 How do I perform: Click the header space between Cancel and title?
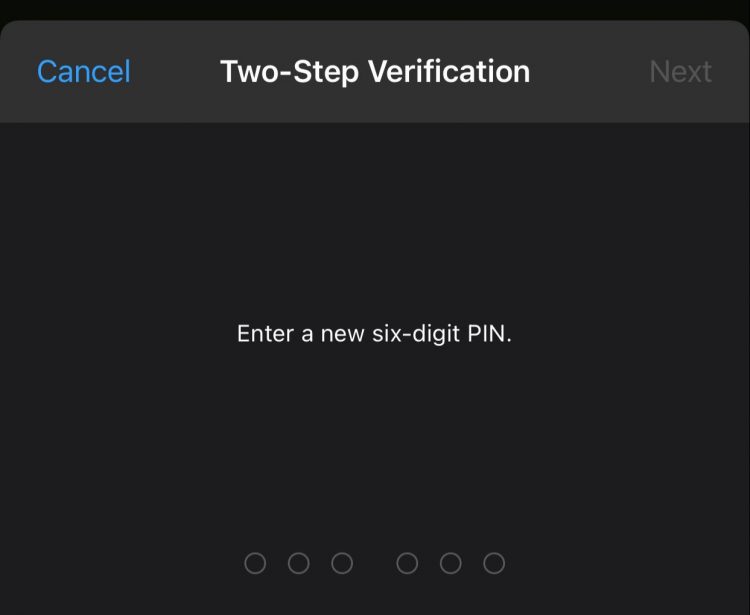pos(175,72)
